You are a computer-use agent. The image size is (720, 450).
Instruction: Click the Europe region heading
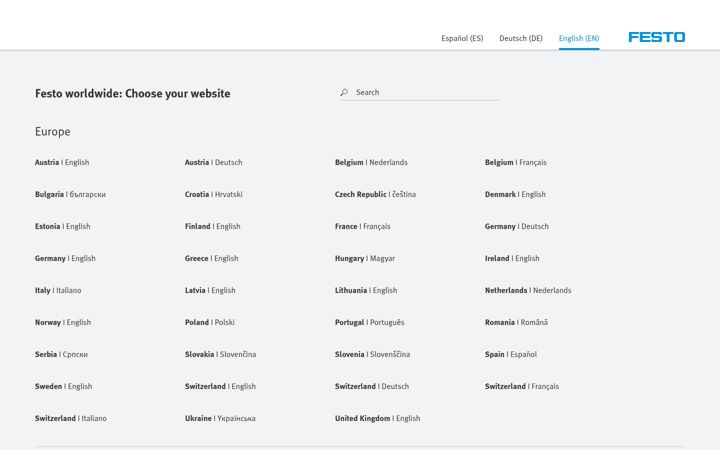(53, 132)
